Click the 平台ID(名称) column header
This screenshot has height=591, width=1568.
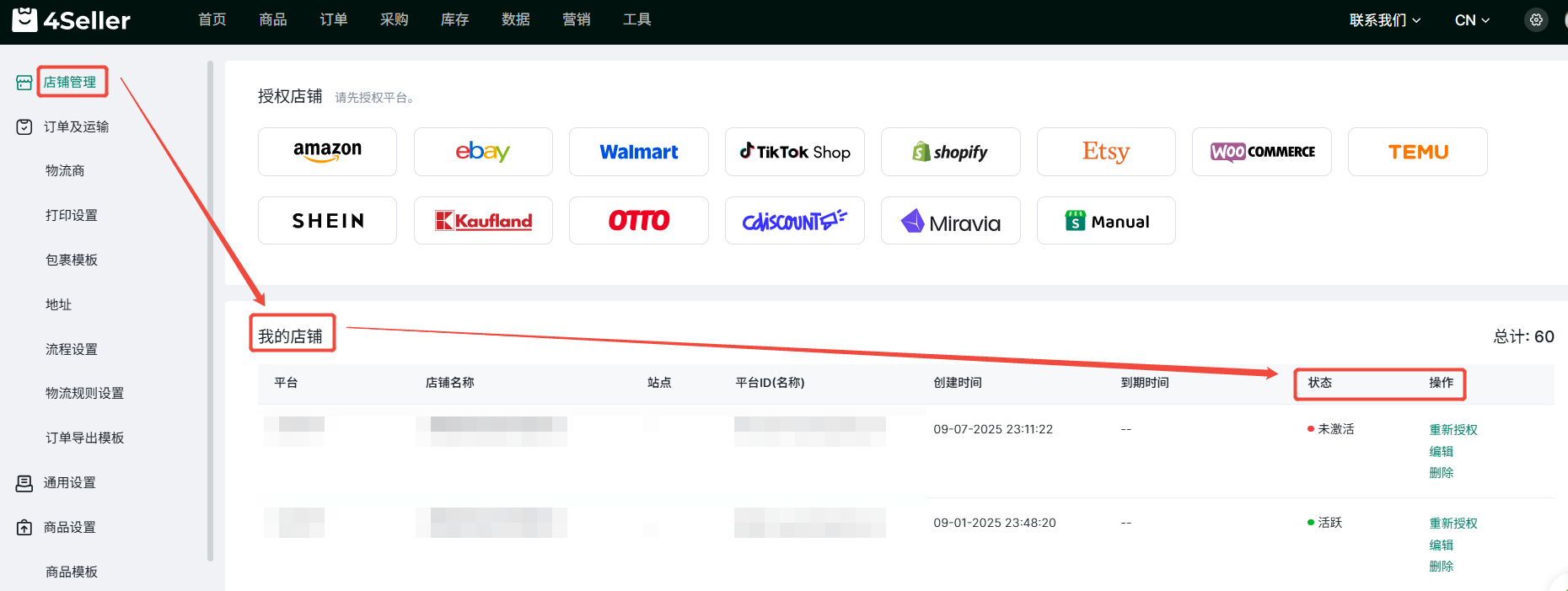(771, 383)
